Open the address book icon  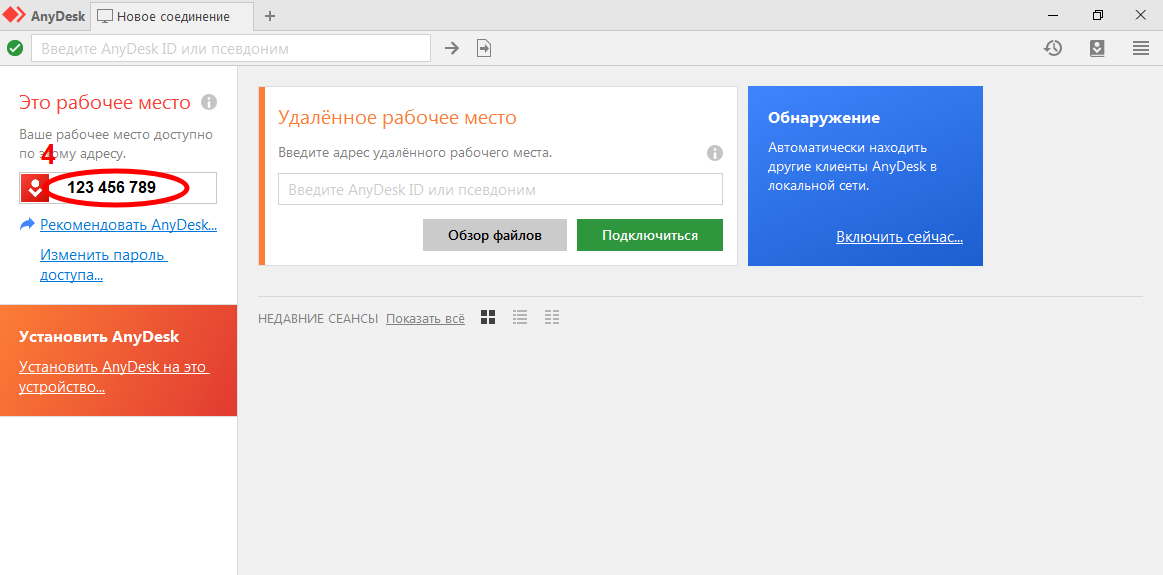click(1097, 48)
